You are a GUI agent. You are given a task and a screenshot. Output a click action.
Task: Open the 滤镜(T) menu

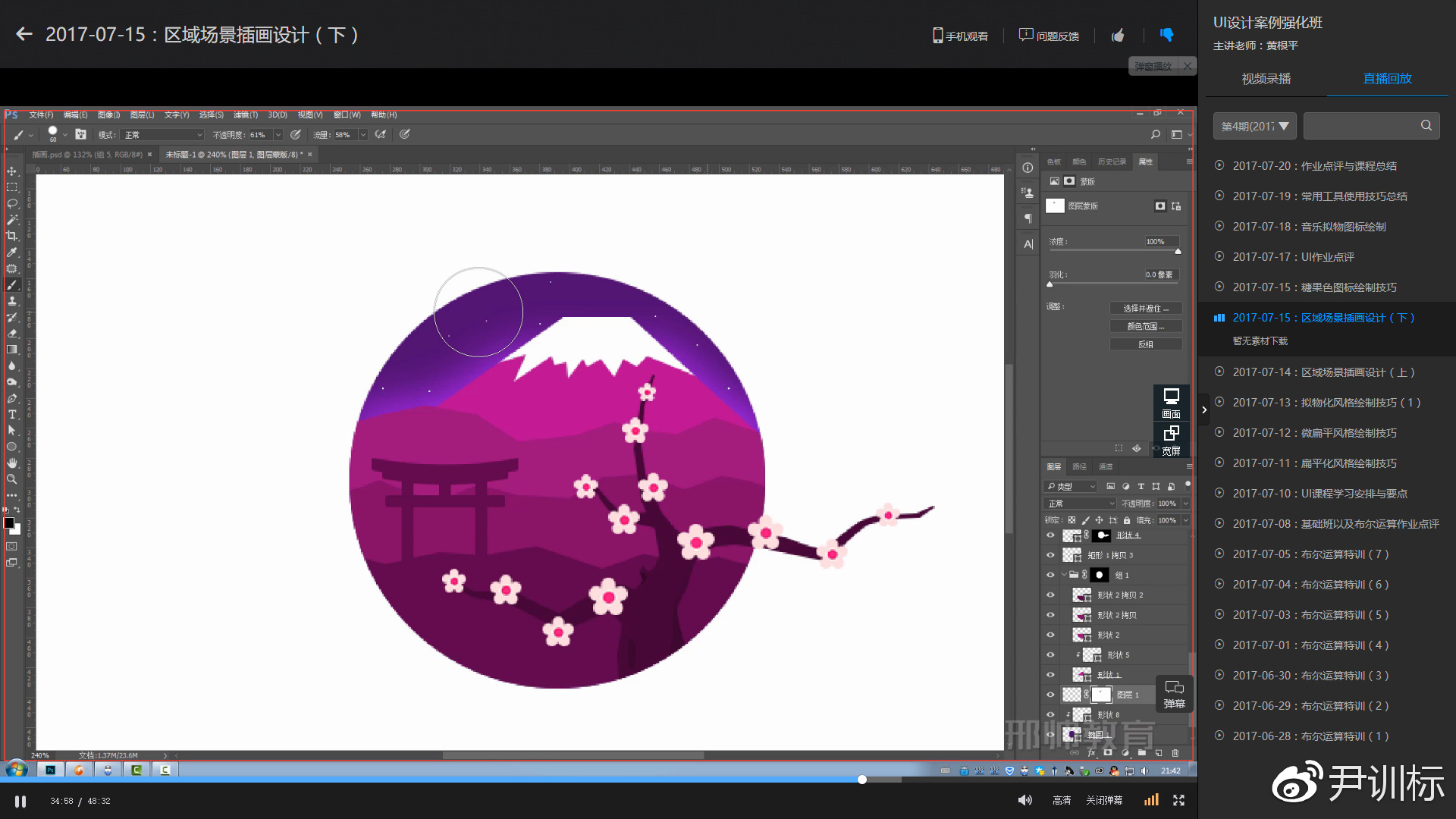(246, 115)
